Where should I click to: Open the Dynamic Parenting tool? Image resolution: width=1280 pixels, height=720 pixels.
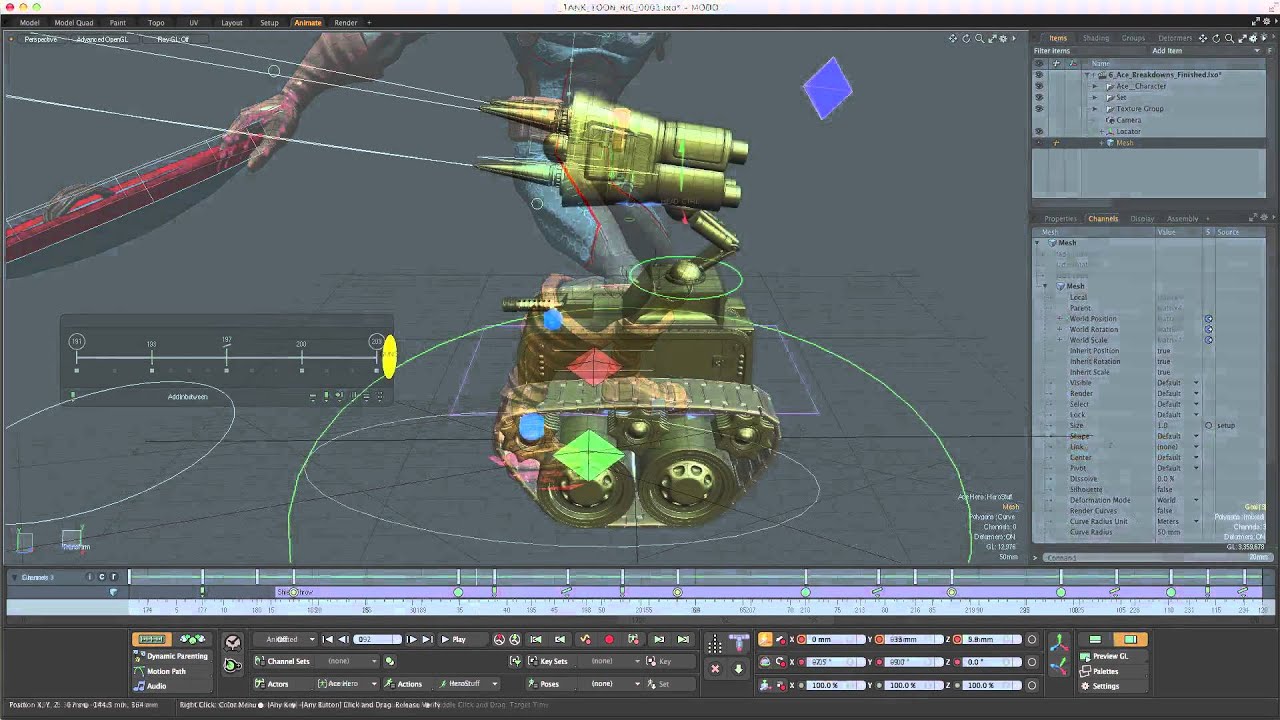pos(171,656)
